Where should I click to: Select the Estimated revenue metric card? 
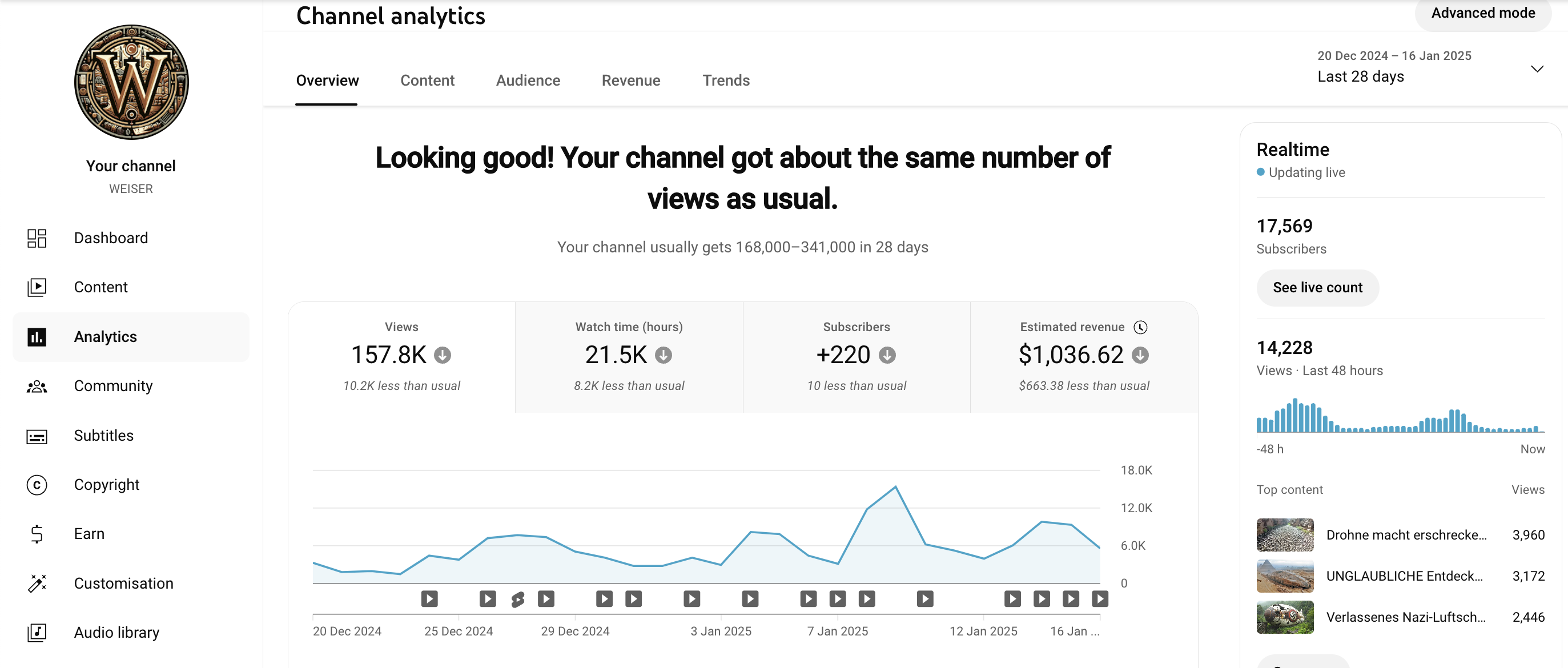tap(1084, 358)
